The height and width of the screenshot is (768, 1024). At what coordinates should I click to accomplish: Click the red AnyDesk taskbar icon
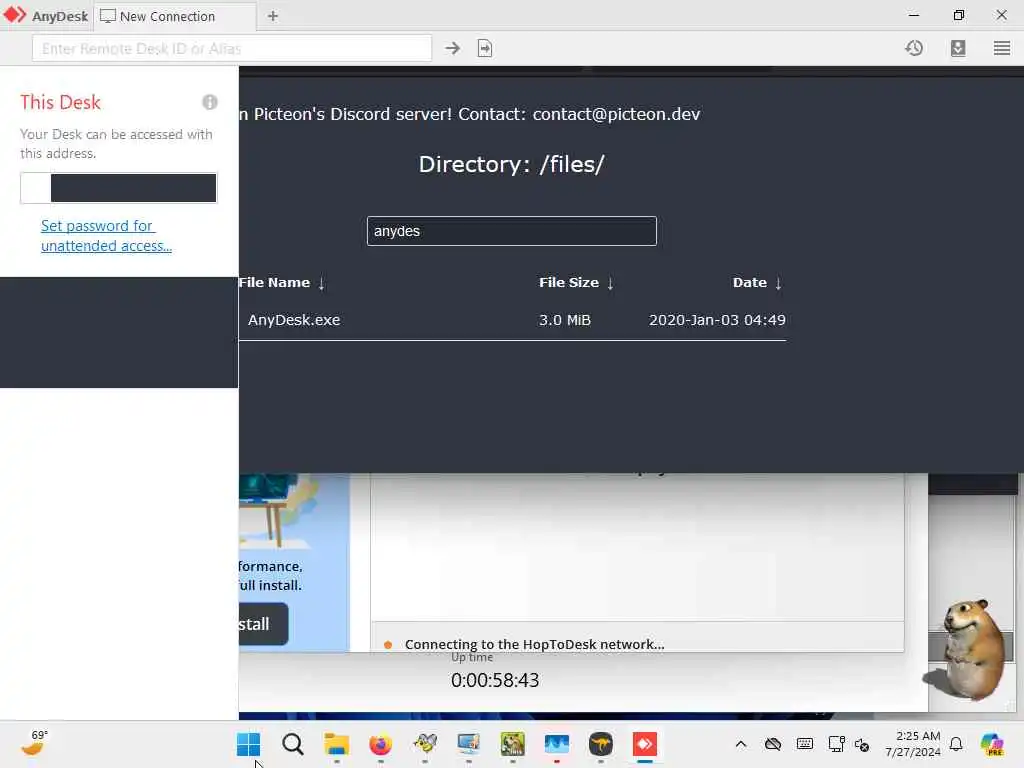click(645, 744)
